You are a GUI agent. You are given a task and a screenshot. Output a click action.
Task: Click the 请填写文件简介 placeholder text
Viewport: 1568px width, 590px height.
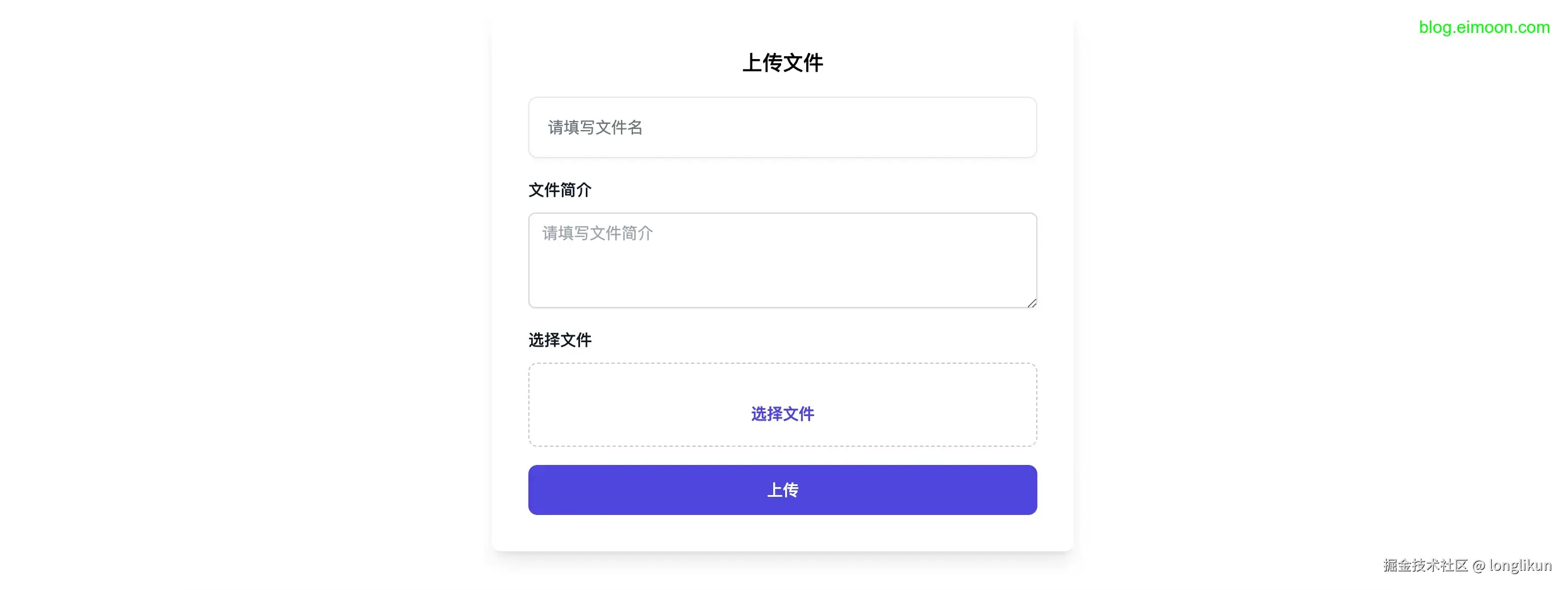[x=596, y=233]
